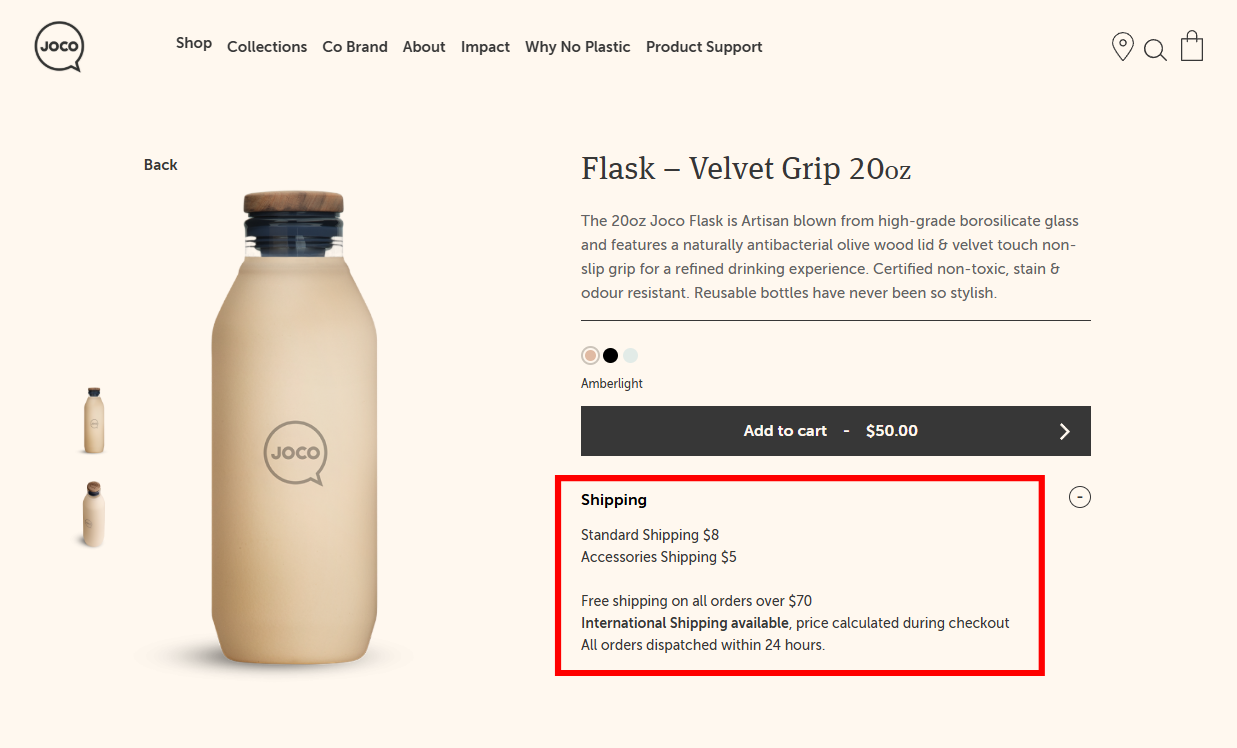Select the light blue color swatch
The width and height of the screenshot is (1237, 748).
tap(630, 354)
